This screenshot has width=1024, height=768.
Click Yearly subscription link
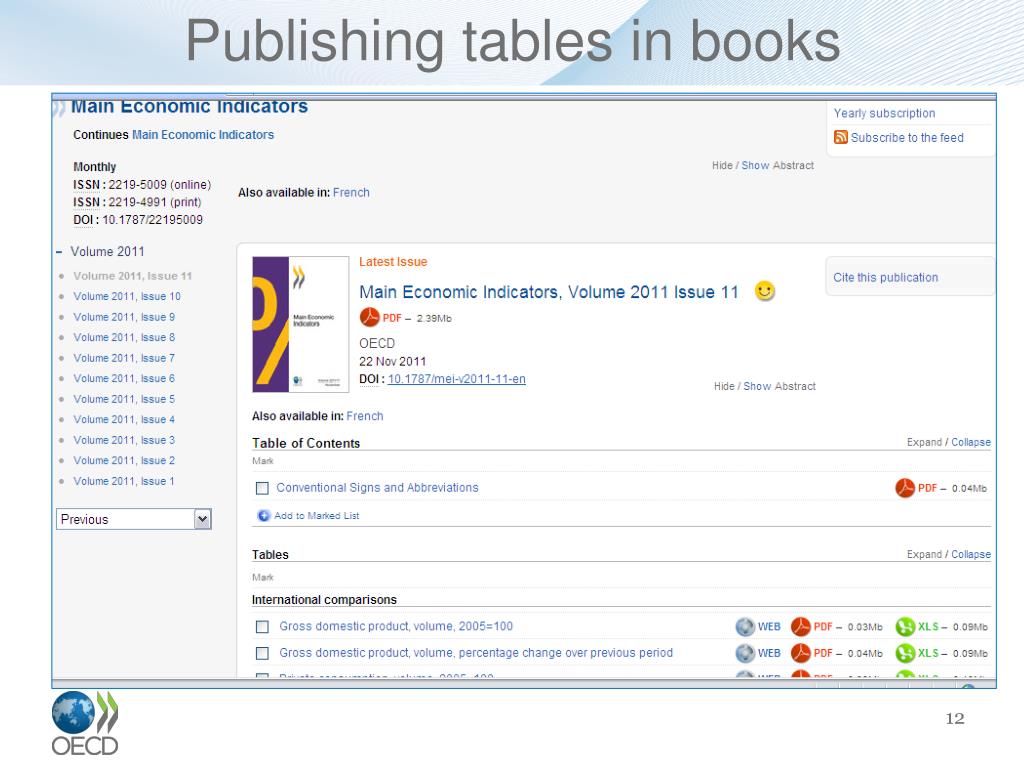click(x=884, y=113)
